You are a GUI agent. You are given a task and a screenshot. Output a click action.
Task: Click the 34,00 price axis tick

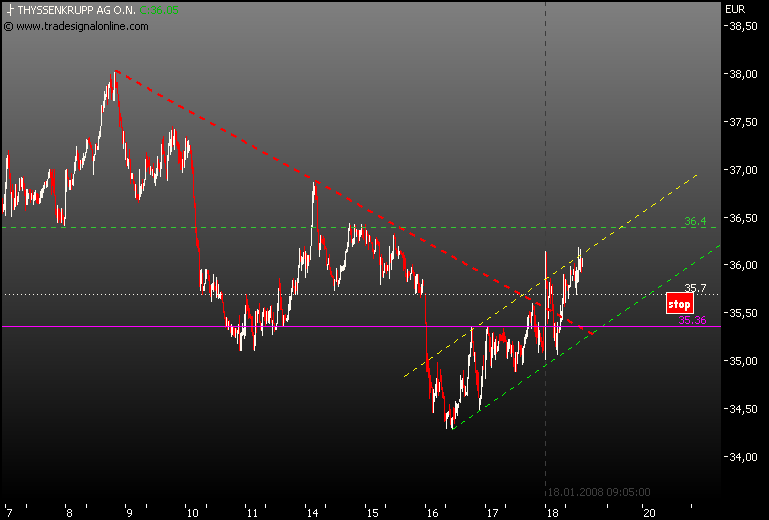point(741,456)
